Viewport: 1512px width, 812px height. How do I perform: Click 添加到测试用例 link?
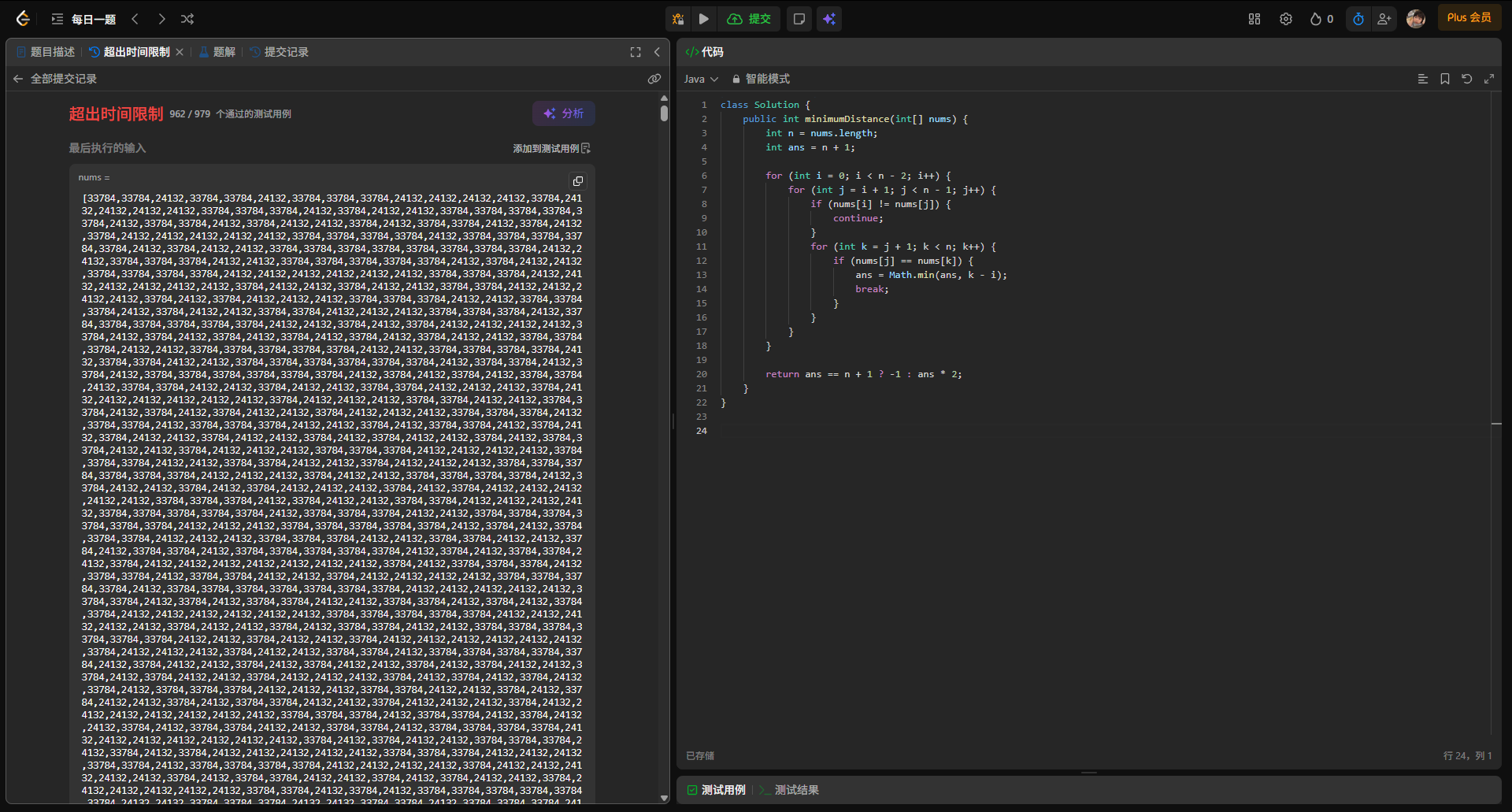551,148
